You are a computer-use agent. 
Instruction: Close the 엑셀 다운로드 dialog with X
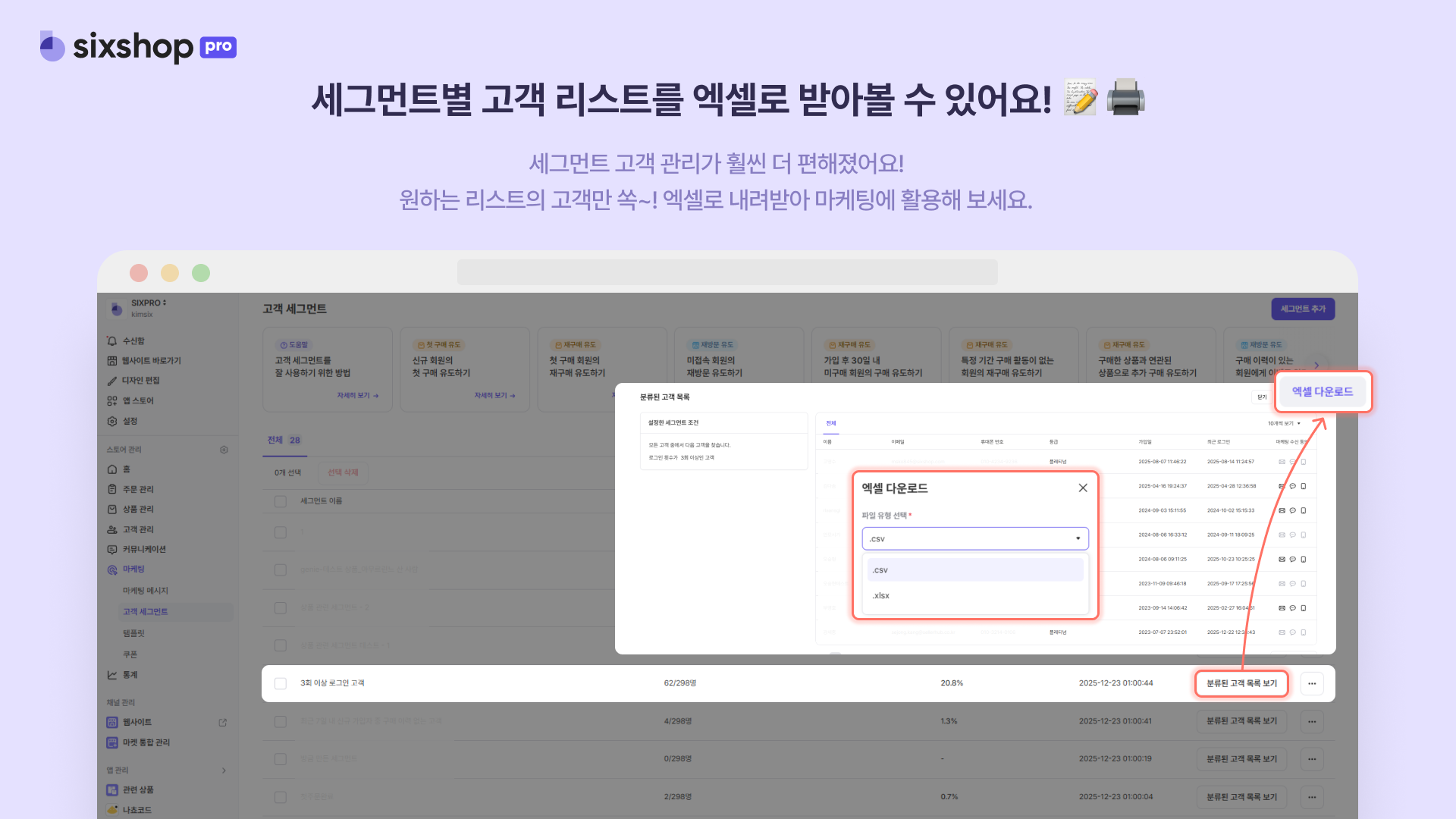coord(1083,488)
